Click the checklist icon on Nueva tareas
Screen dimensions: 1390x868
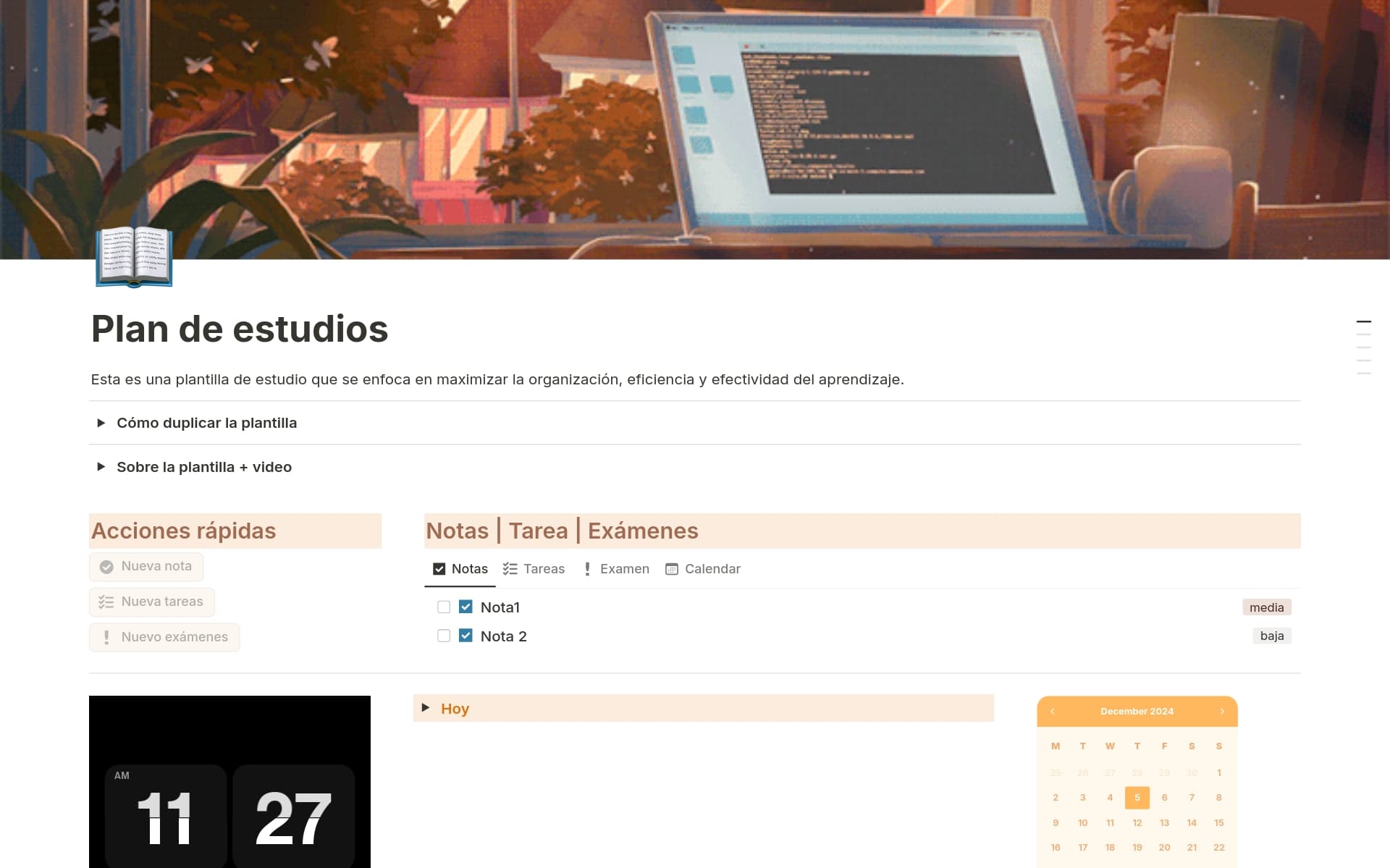106,602
